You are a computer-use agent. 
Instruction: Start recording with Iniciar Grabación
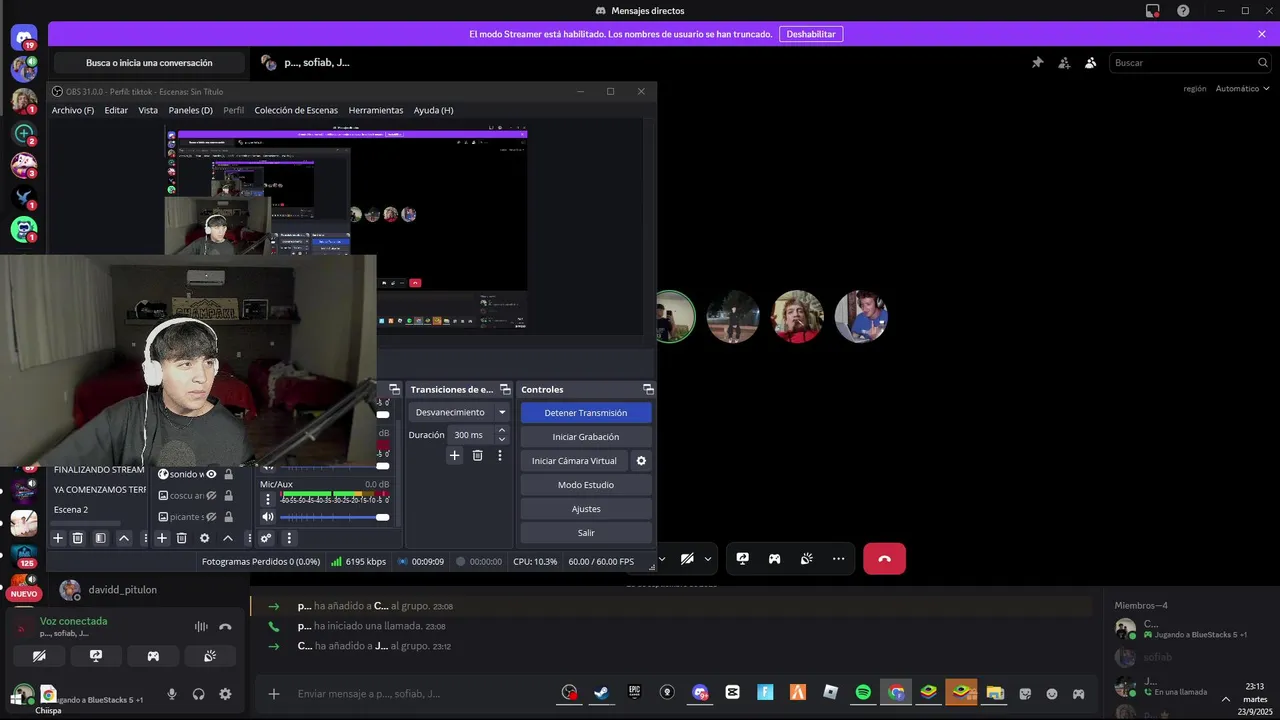pyautogui.click(x=586, y=437)
